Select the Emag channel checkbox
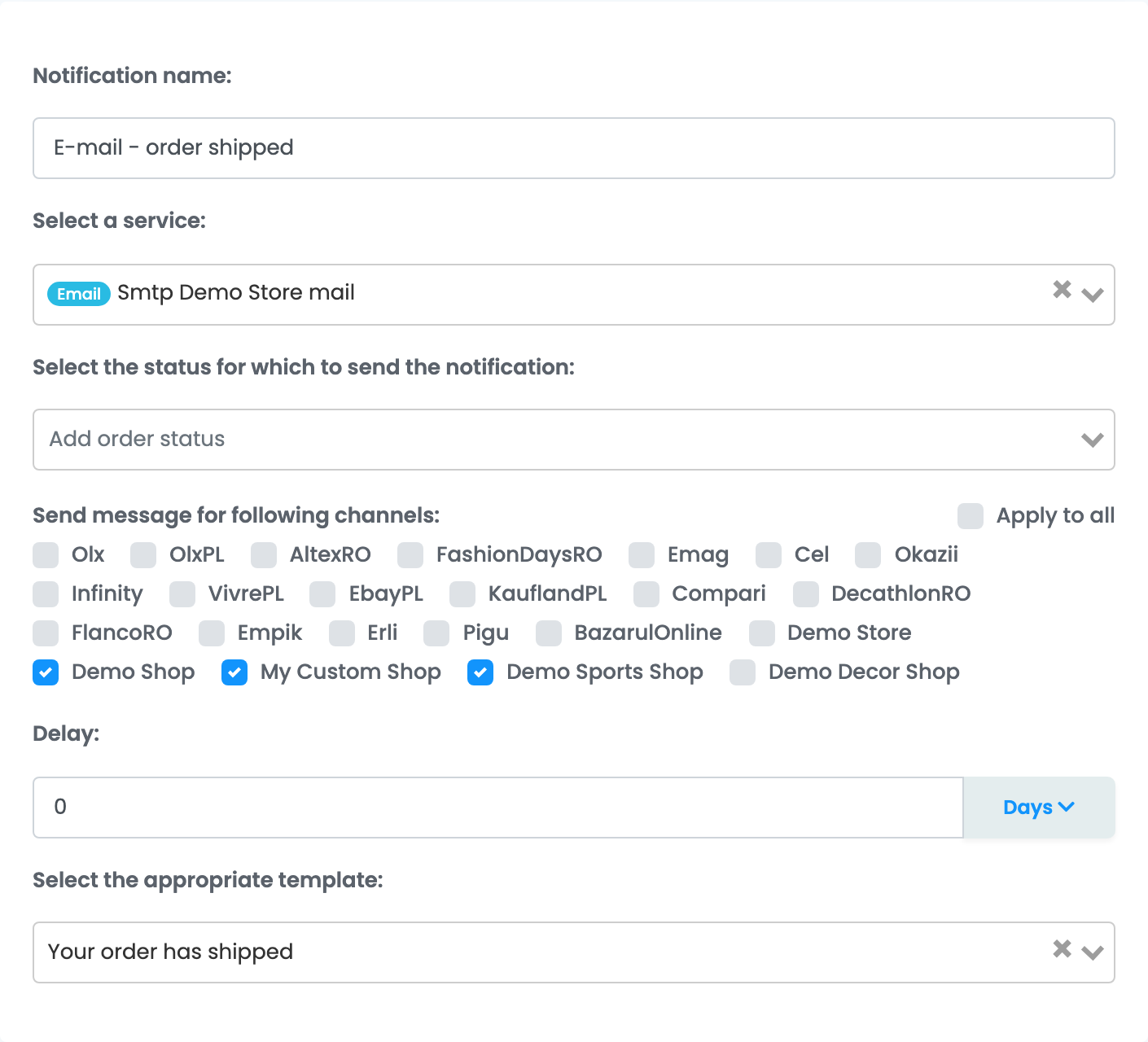The height and width of the screenshot is (1042, 1148). (x=642, y=555)
